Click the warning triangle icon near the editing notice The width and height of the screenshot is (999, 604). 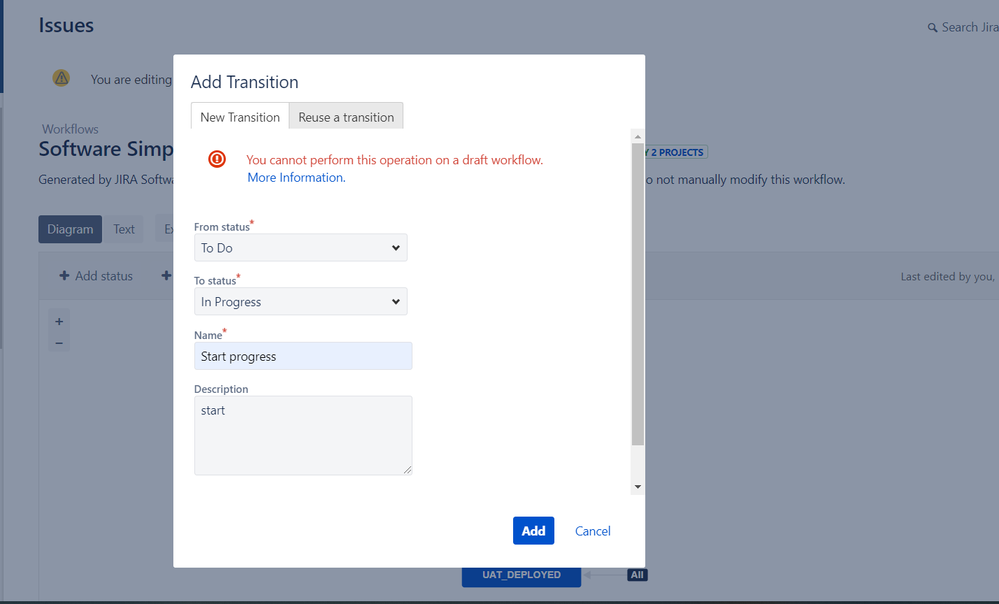61,78
